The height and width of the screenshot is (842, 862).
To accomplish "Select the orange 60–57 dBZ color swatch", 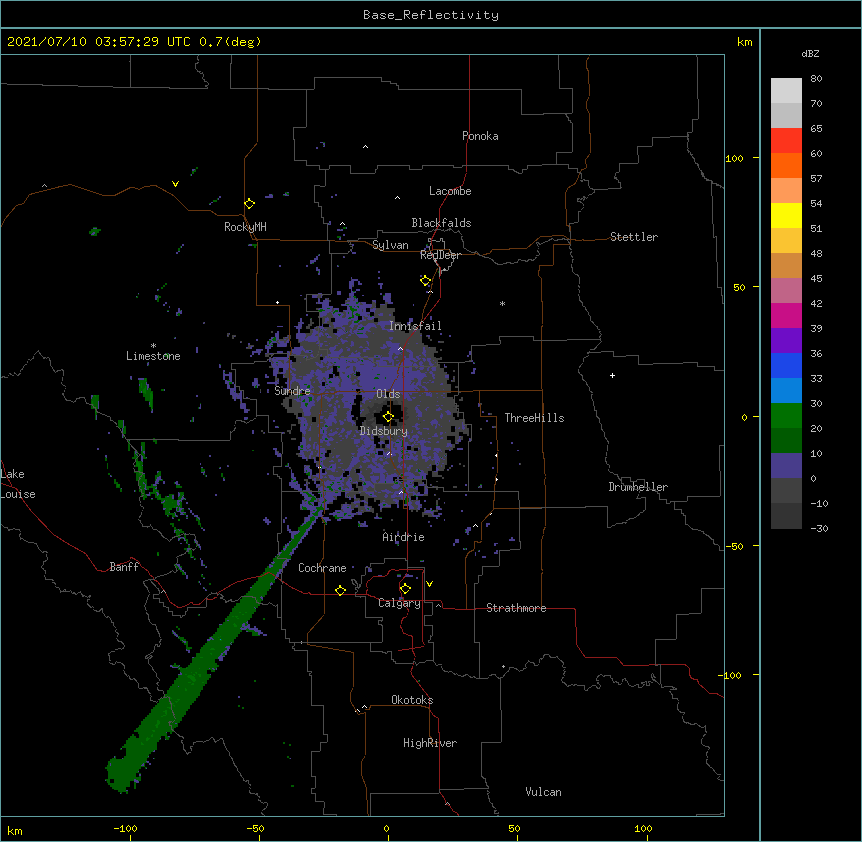I will (786, 165).
